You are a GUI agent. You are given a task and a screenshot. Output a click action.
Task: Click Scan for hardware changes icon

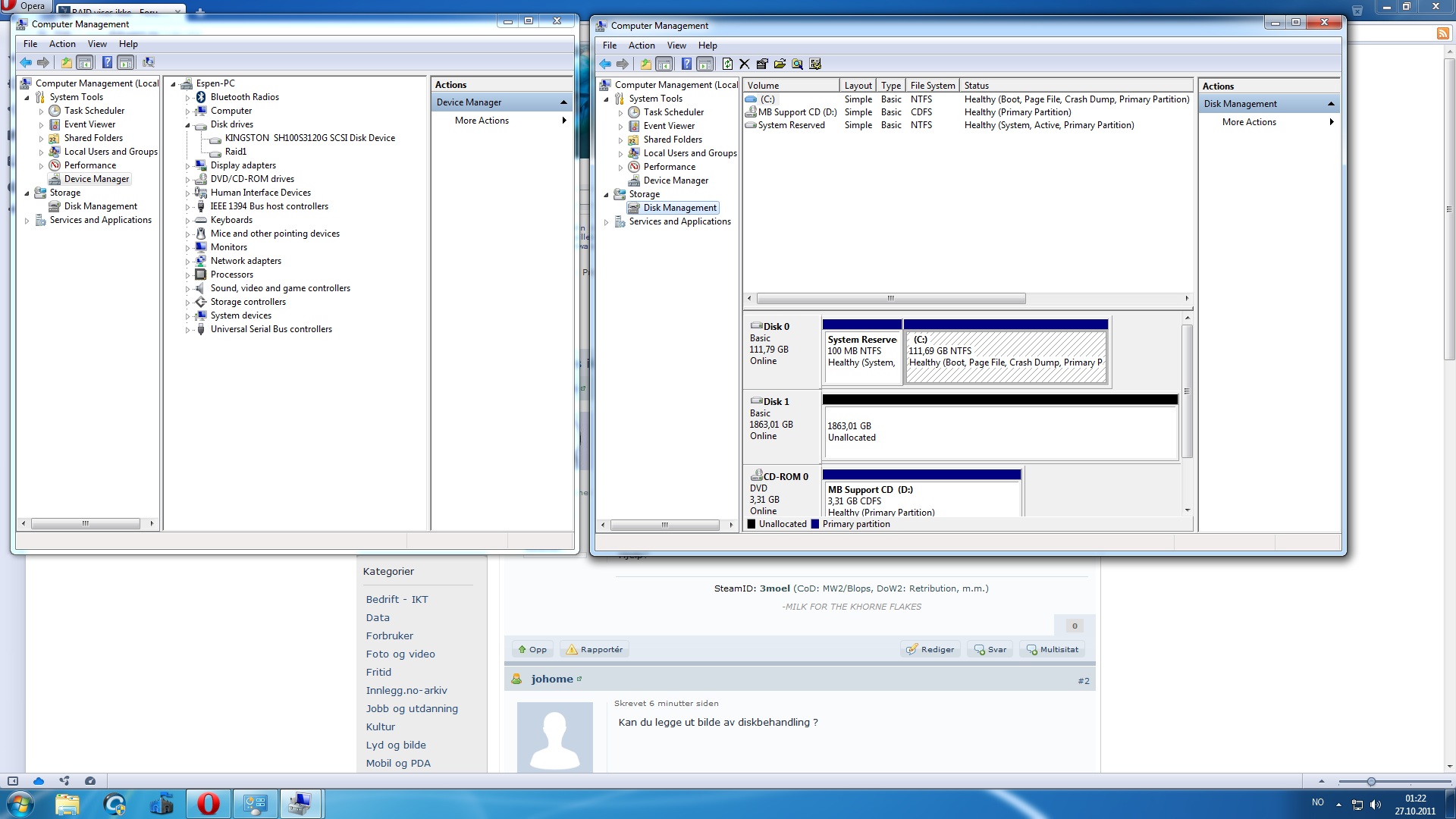coord(149,62)
